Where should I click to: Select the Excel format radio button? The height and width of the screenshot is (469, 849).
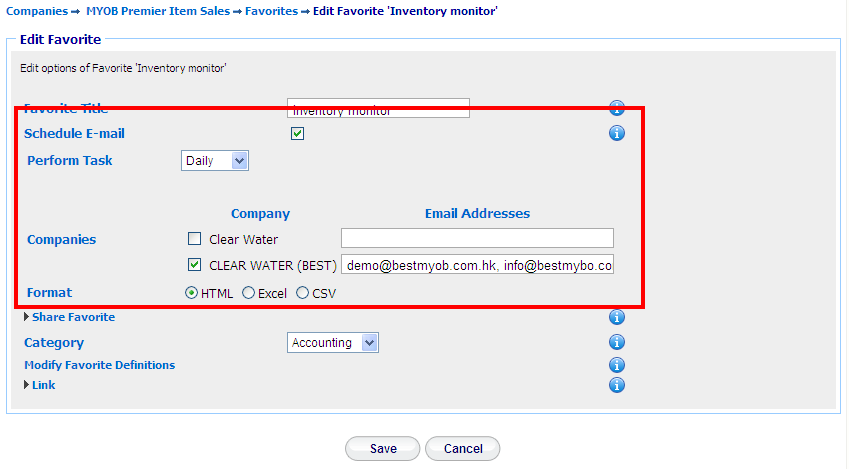click(248, 293)
